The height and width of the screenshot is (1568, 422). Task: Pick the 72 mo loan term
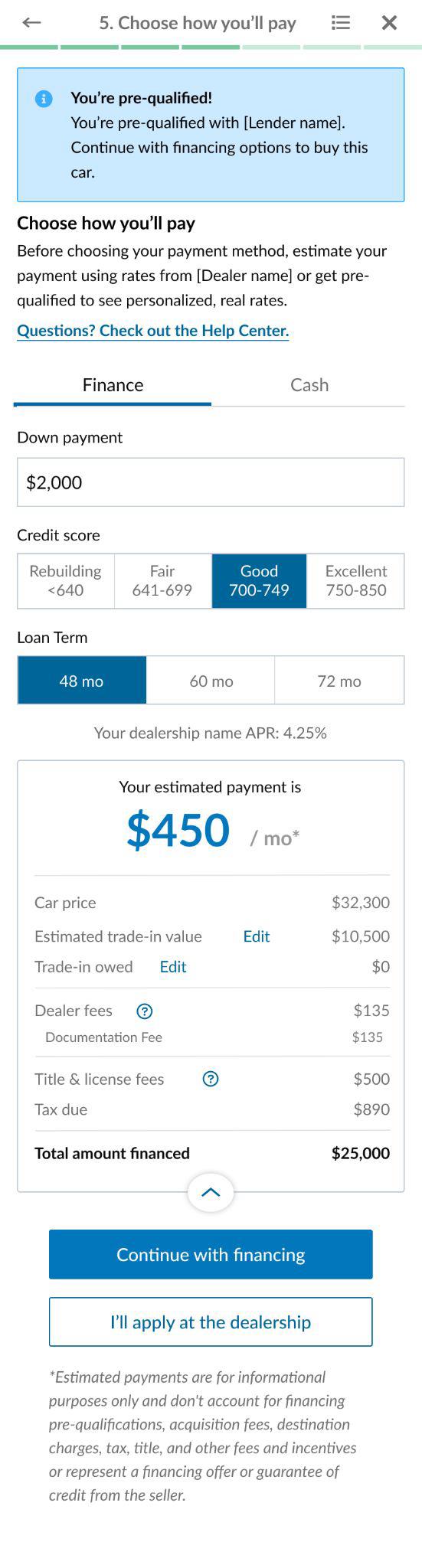[x=339, y=681]
